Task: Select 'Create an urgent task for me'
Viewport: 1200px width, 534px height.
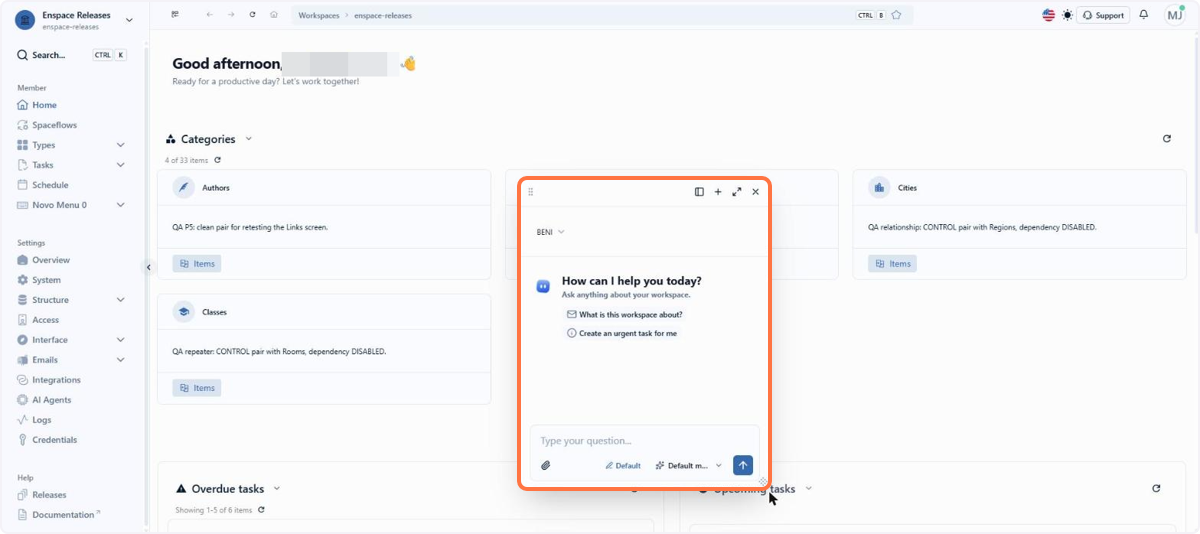Action: tap(621, 333)
